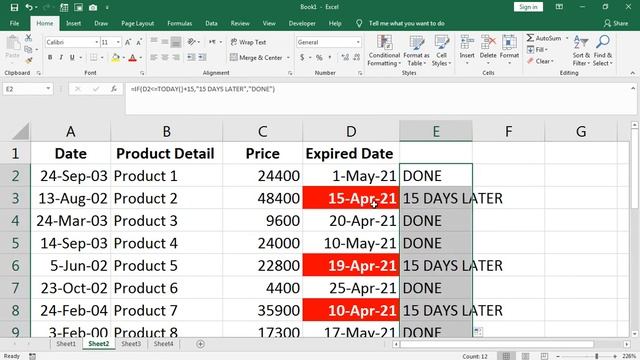Click the Cut scissors icon

click(x=28, y=38)
